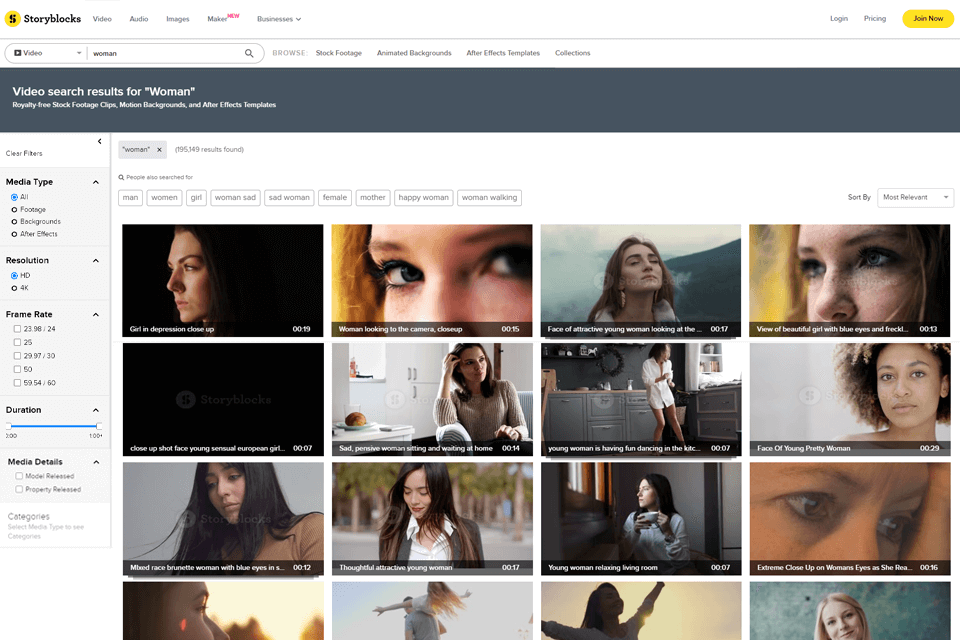Click the "woman sad" suggestion tag
Image resolution: width=960 pixels, height=640 pixels.
(x=235, y=198)
